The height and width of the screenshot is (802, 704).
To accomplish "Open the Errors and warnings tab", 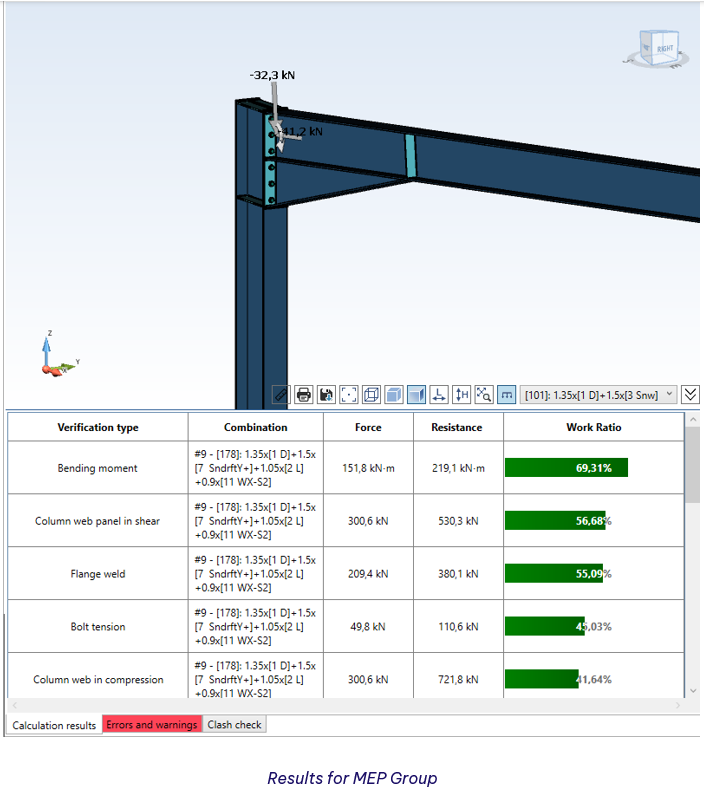I will (152, 725).
